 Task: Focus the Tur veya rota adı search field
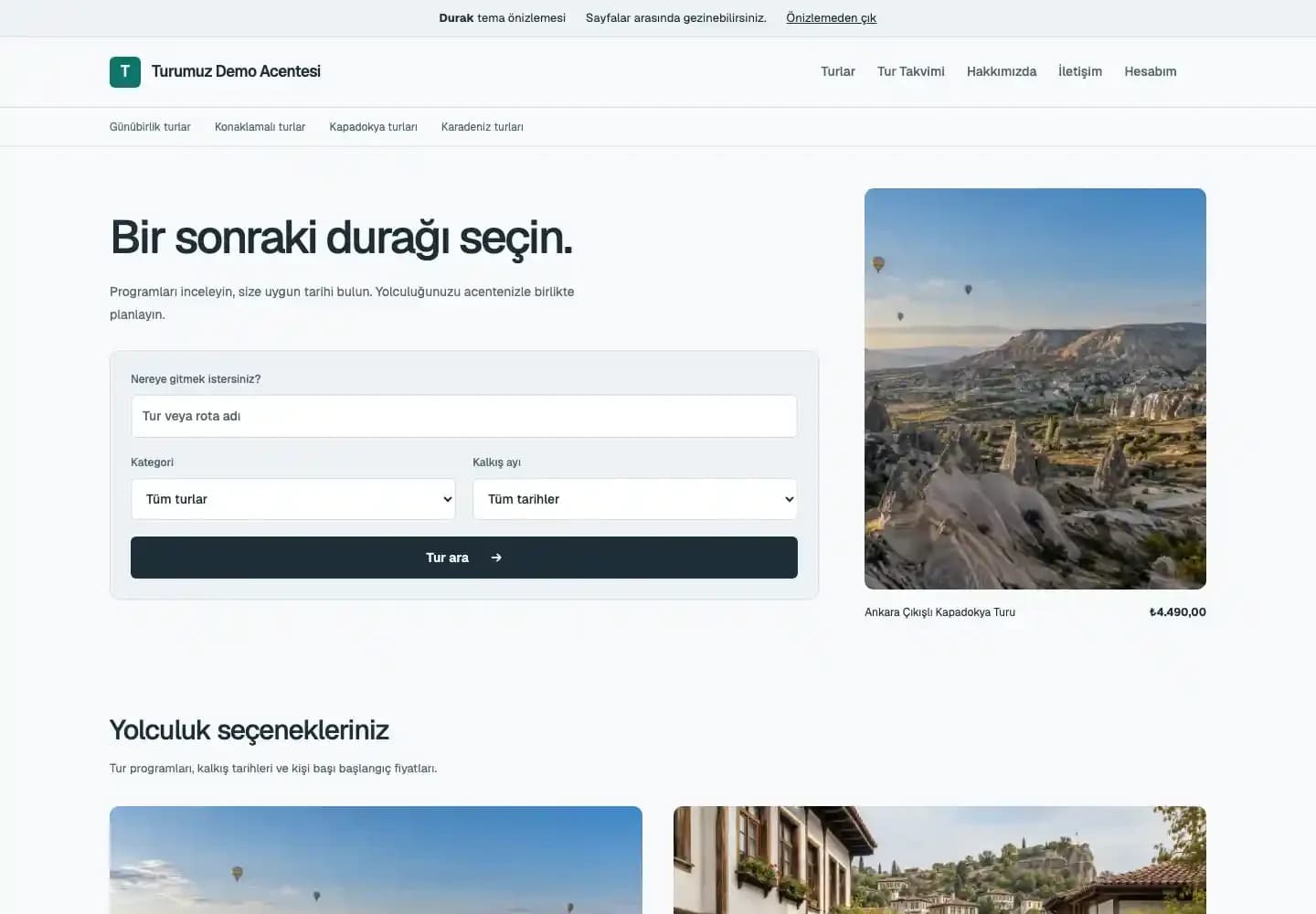464,416
